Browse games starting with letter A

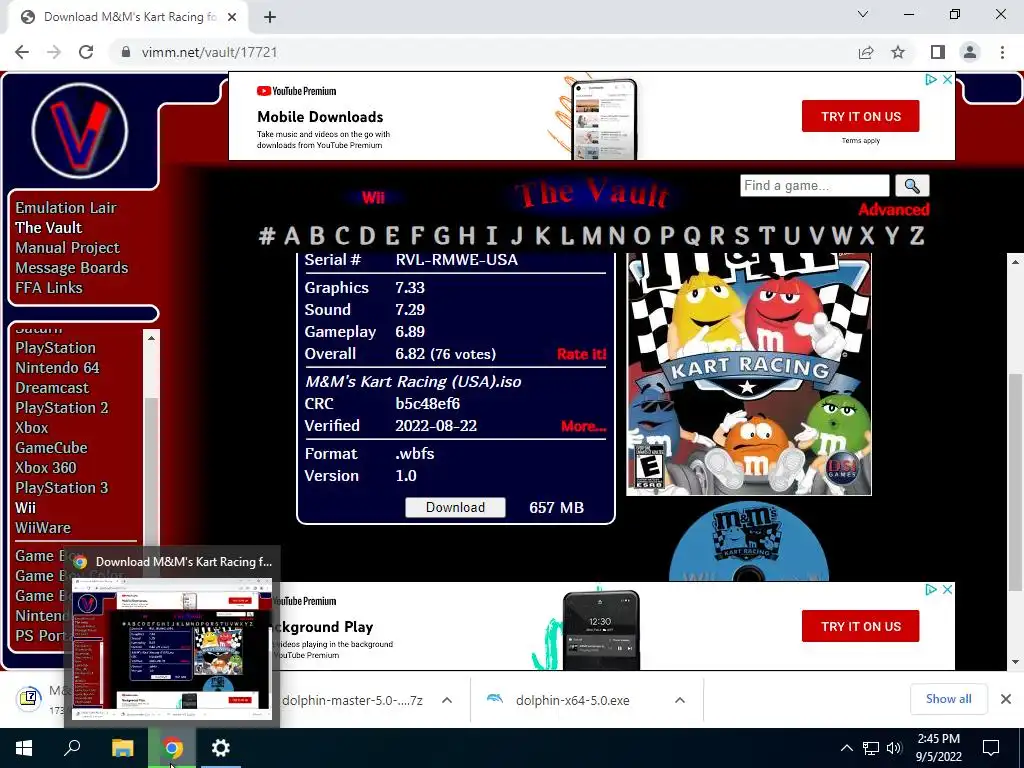[x=292, y=236]
